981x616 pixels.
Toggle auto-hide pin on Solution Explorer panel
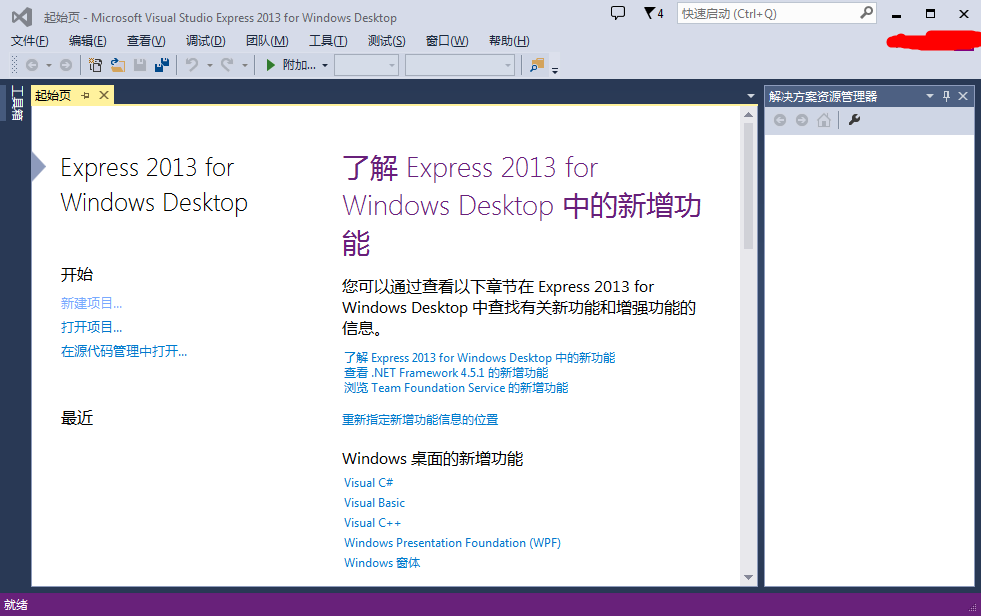click(946, 96)
